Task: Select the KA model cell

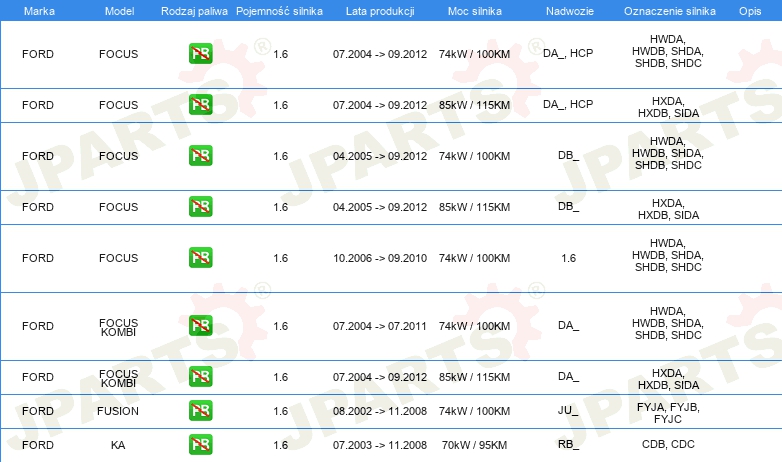Action: 118,445
